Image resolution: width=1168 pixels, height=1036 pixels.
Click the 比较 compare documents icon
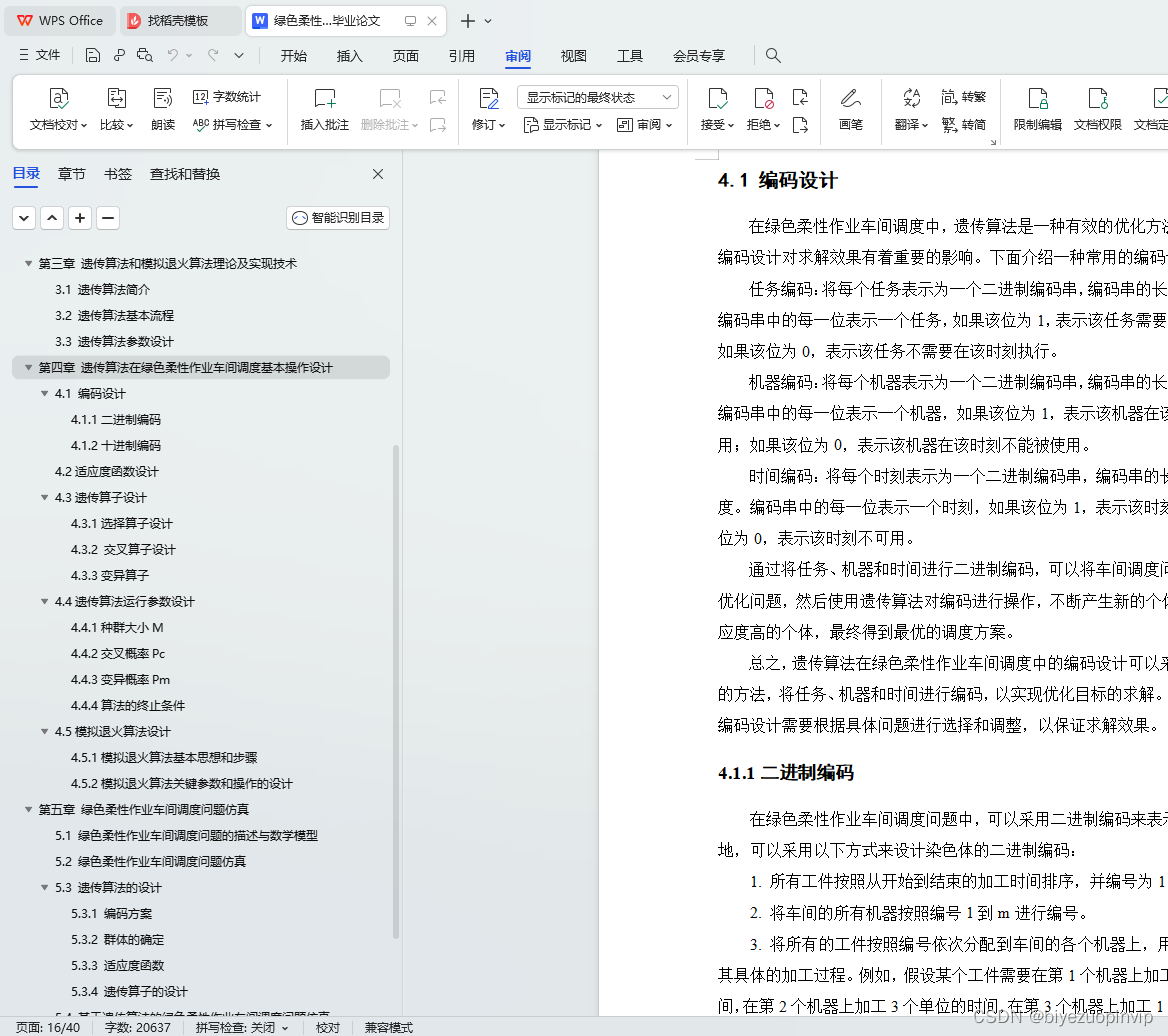tap(116, 98)
